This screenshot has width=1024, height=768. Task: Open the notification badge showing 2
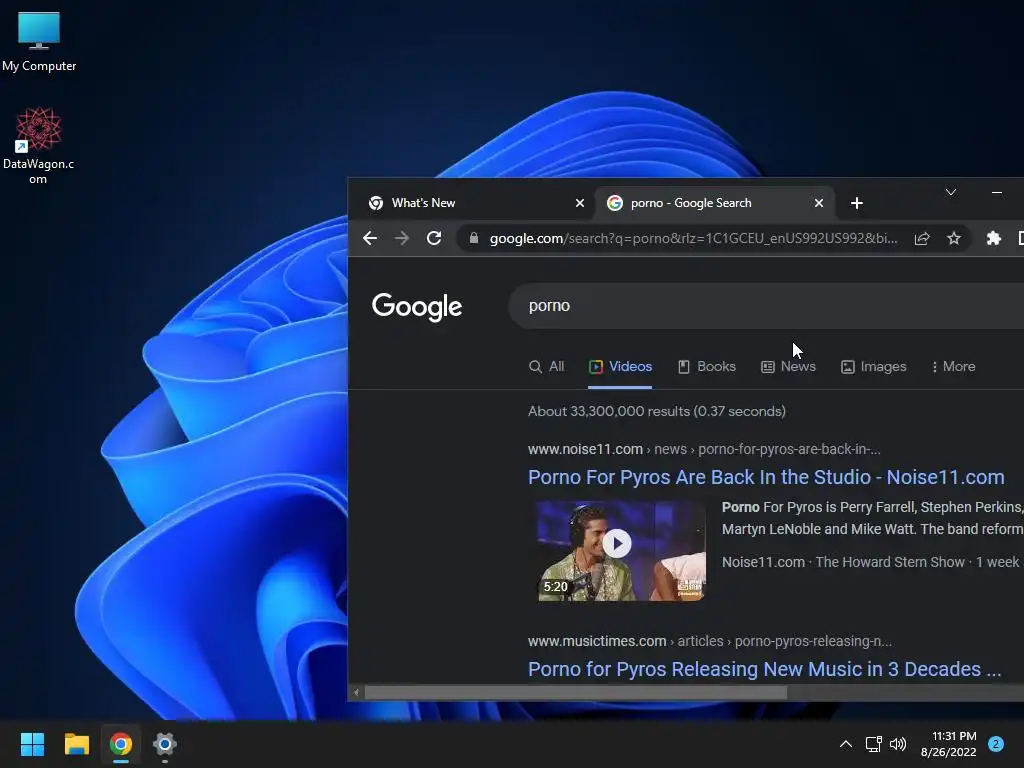(996, 744)
